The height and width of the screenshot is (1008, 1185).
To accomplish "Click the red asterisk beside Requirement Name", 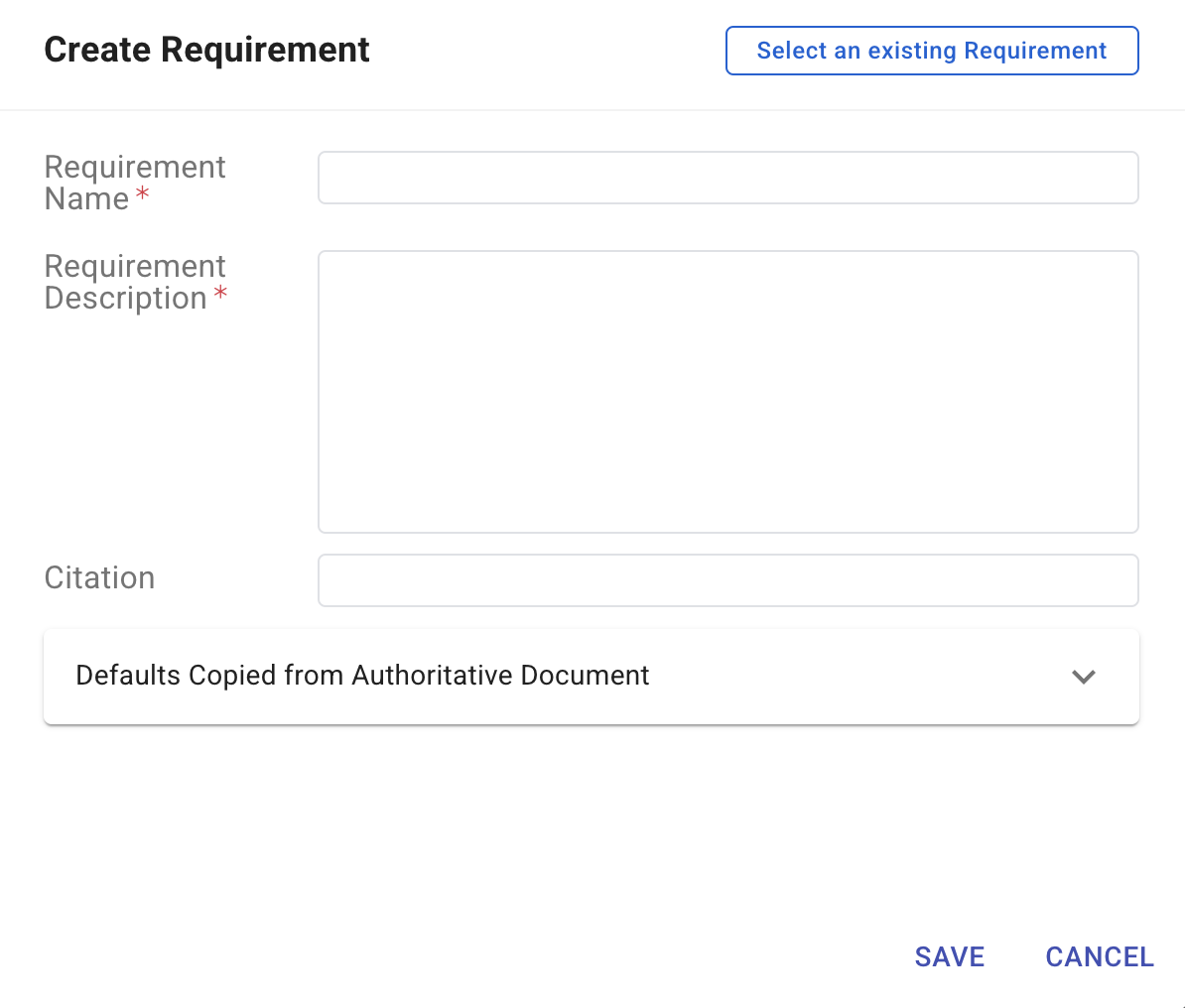I will [143, 194].
